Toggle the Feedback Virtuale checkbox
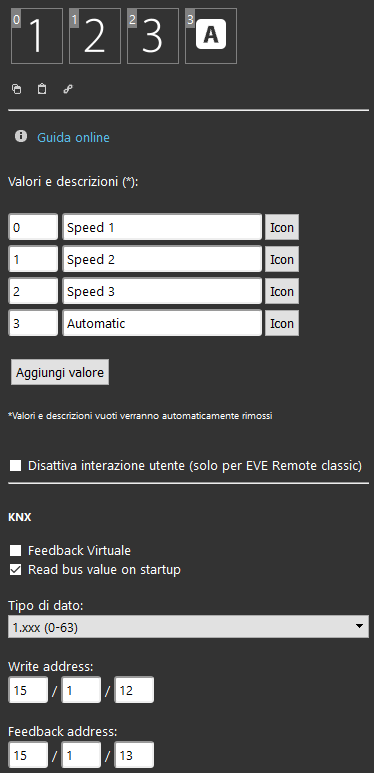 pos(16,550)
